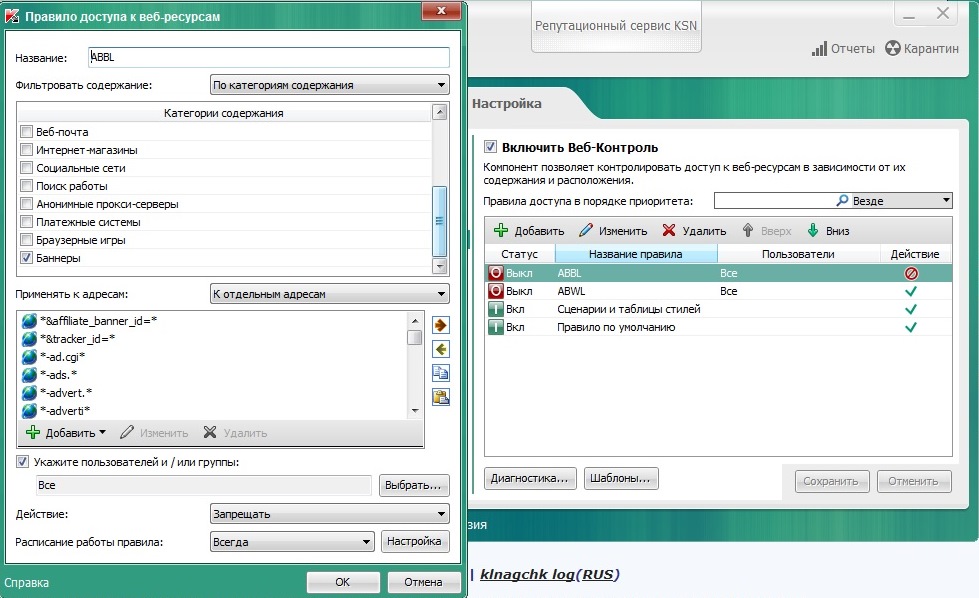979x598 pixels.
Task: Click globe icon beside *-advert.*
Action: click(x=29, y=393)
